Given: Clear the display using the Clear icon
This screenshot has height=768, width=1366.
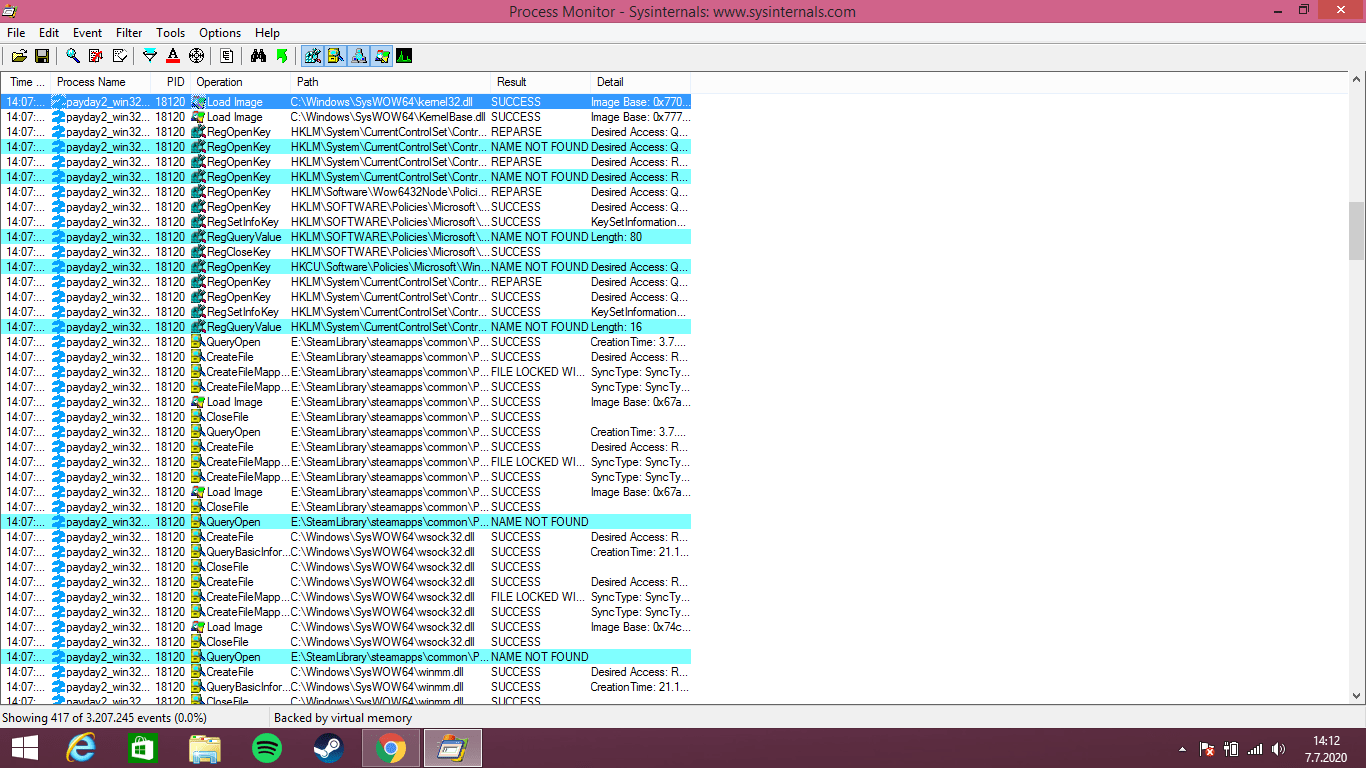Looking at the screenshot, I should click(119, 56).
